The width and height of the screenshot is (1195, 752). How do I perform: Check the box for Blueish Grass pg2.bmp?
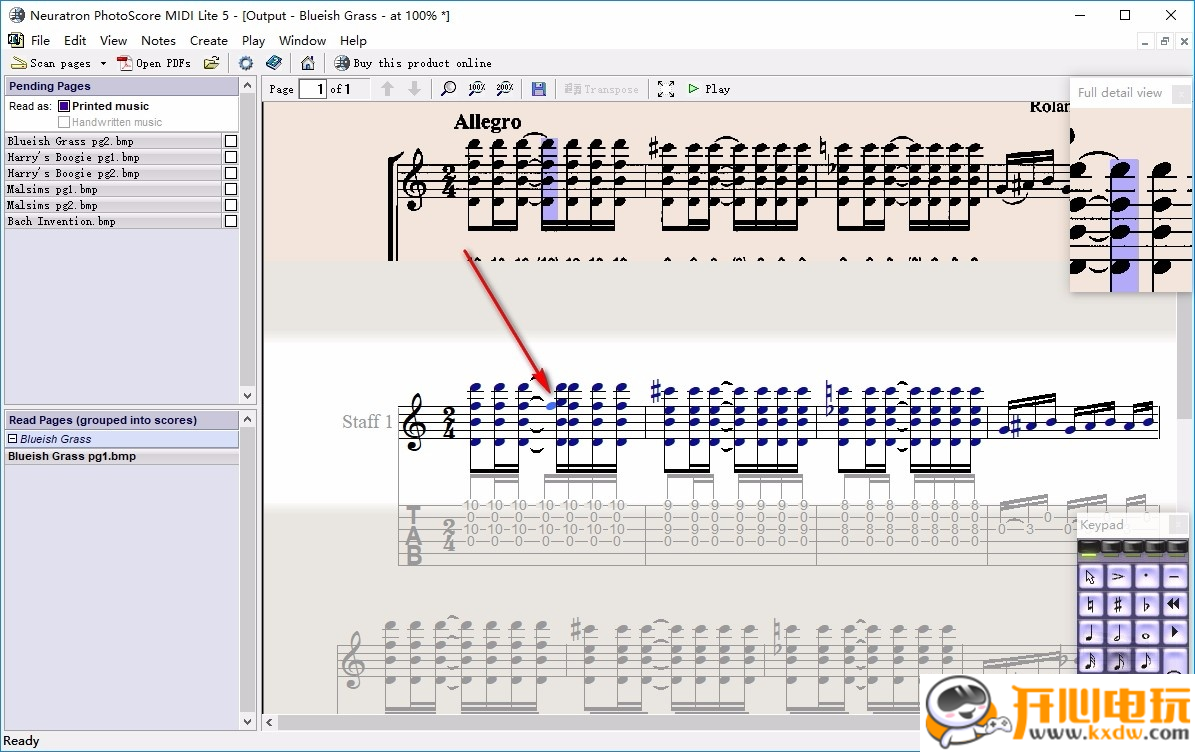coord(231,141)
